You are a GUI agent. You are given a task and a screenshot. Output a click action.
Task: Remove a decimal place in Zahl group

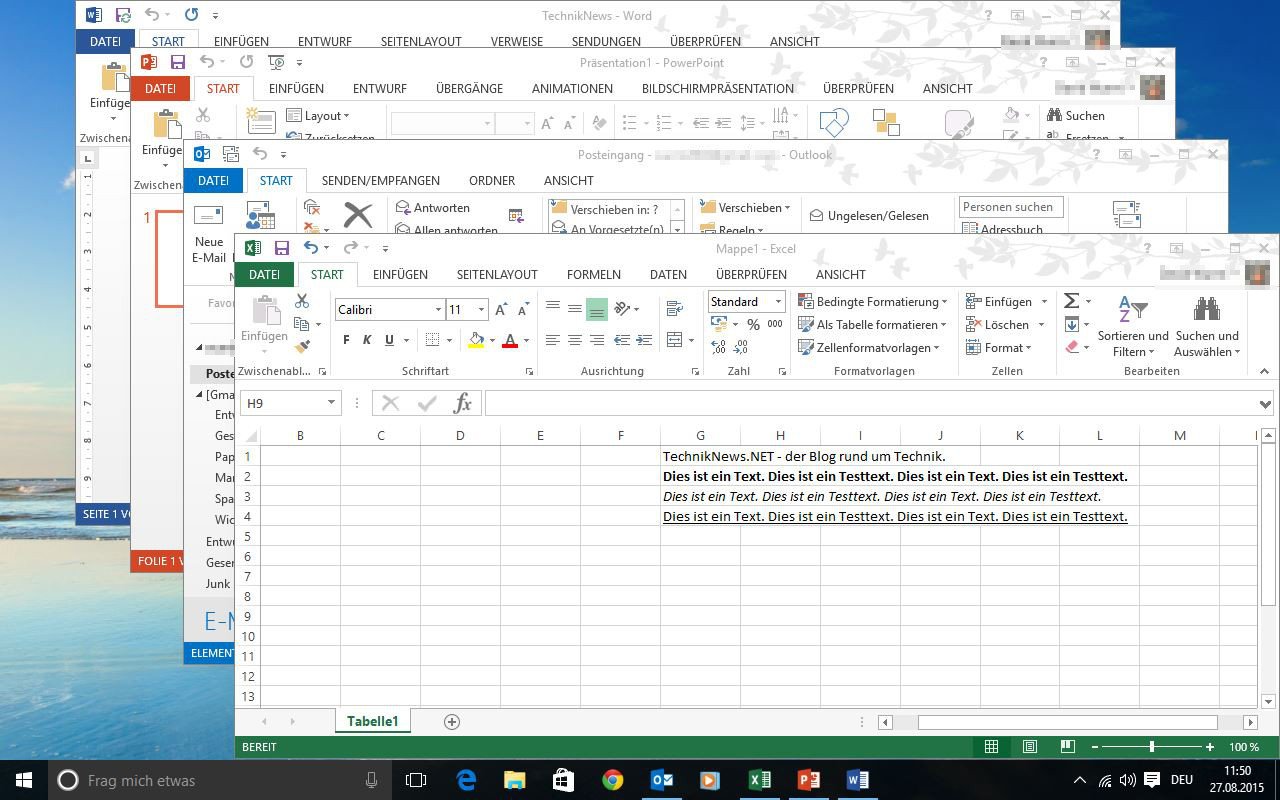[x=741, y=347]
